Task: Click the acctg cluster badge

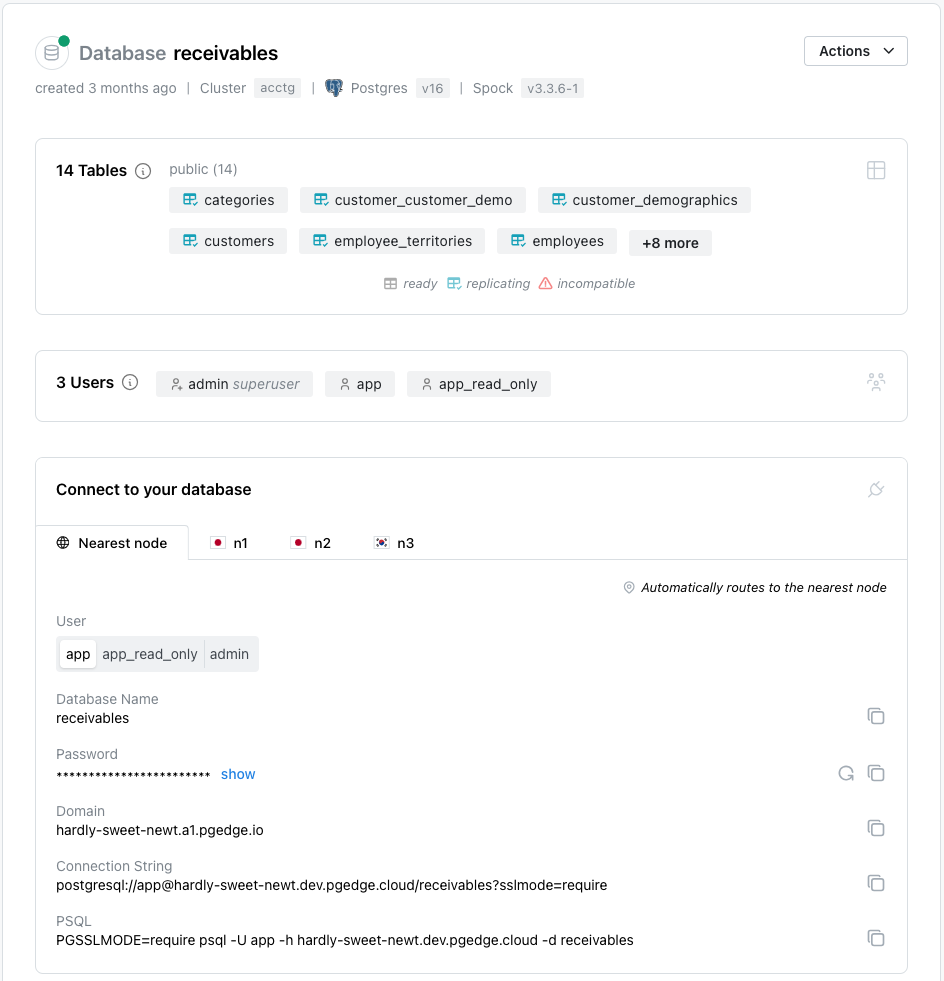Action: (x=278, y=88)
